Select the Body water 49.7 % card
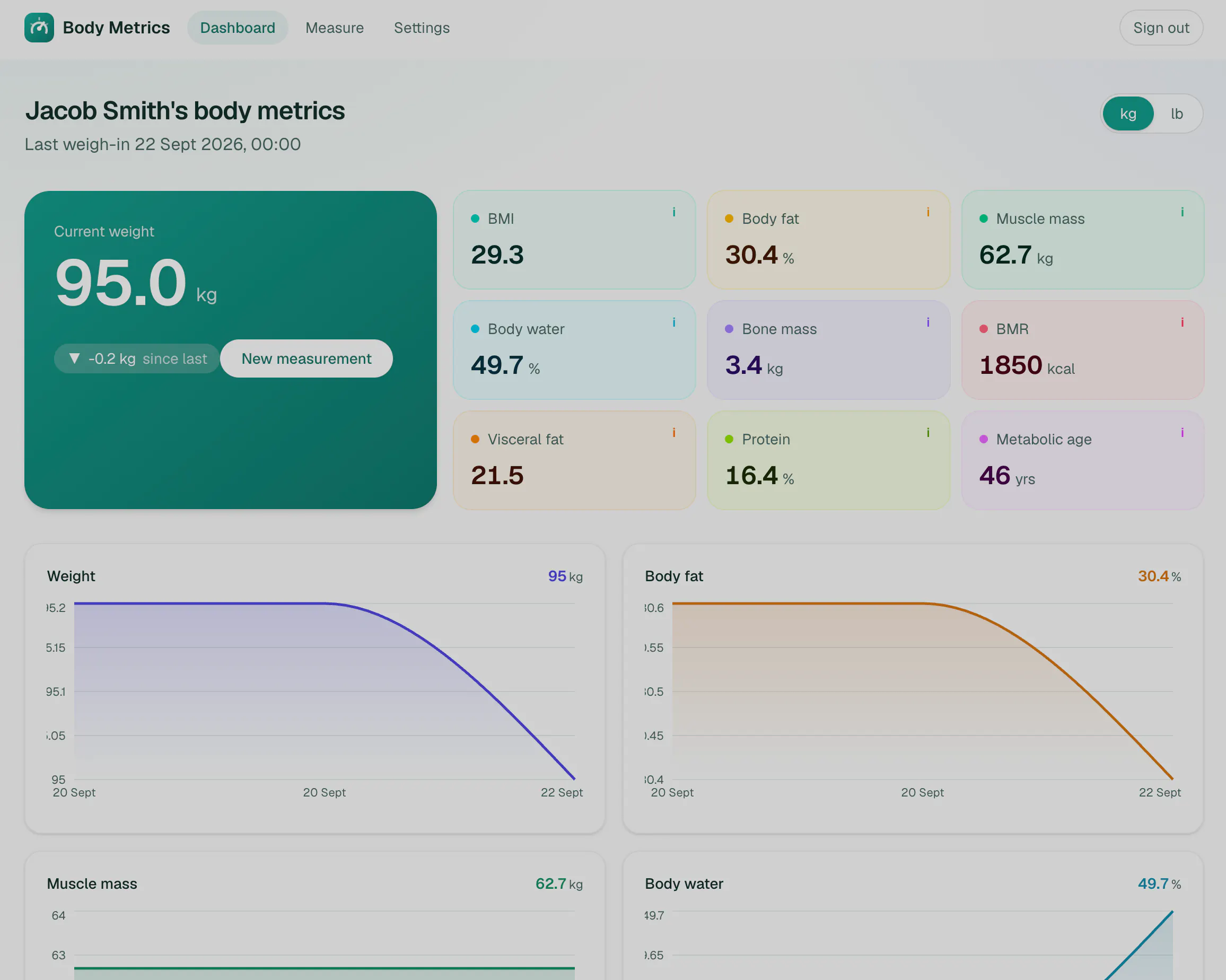 [x=574, y=350]
